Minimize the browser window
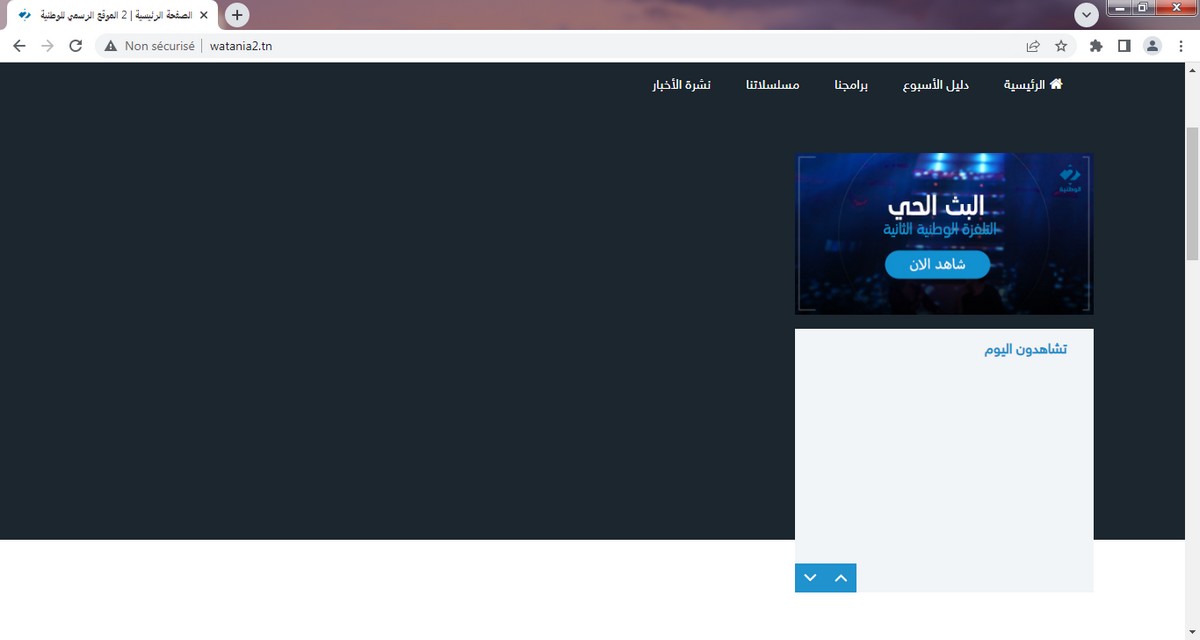The width and height of the screenshot is (1200, 640). click(x=1121, y=7)
